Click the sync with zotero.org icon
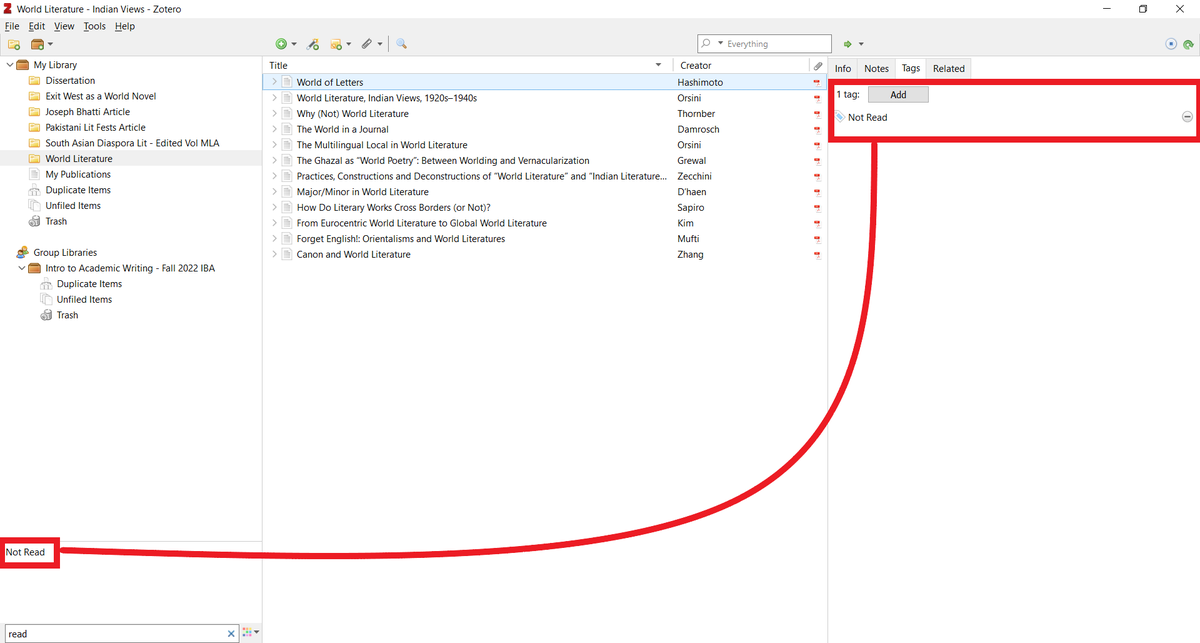This screenshot has width=1200, height=643. click(x=1187, y=44)
